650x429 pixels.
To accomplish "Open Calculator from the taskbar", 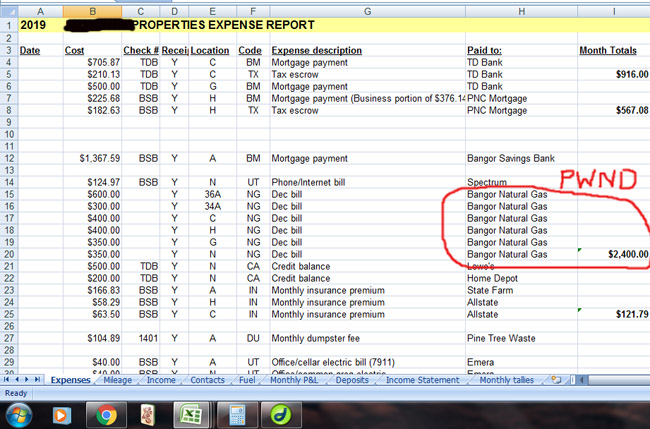I will click(238, 415).
